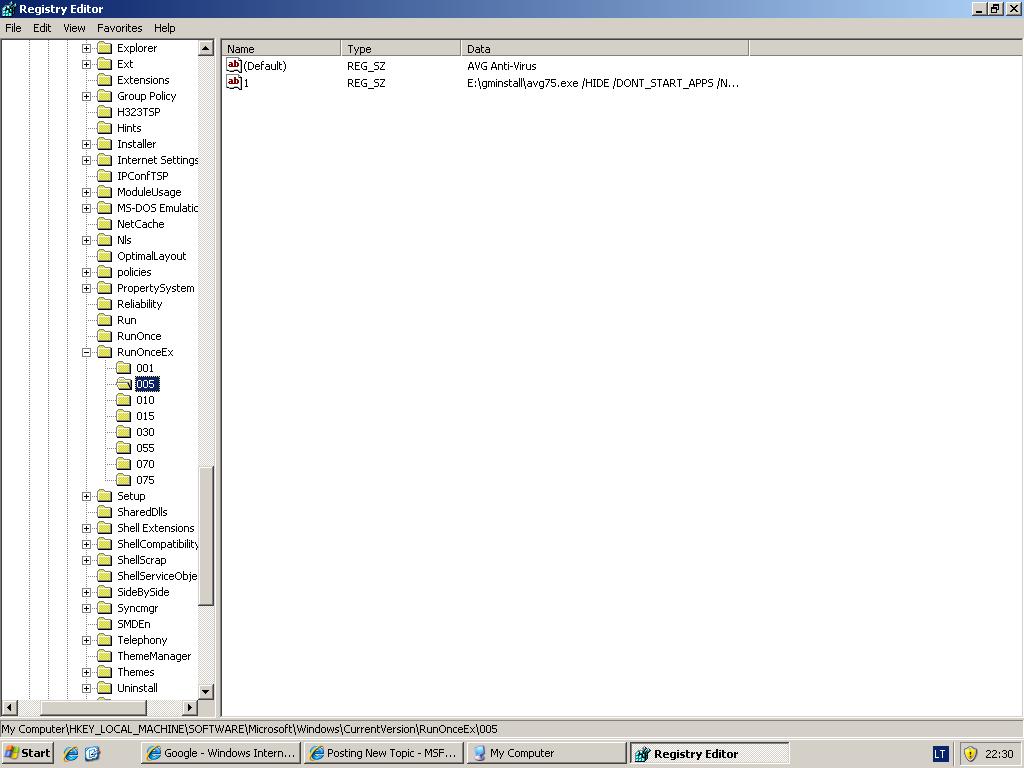Image resolution: width=1024 pixels, height=768 pixels.
Task: Expand the Syncmgr key
Action: [86, 609]
